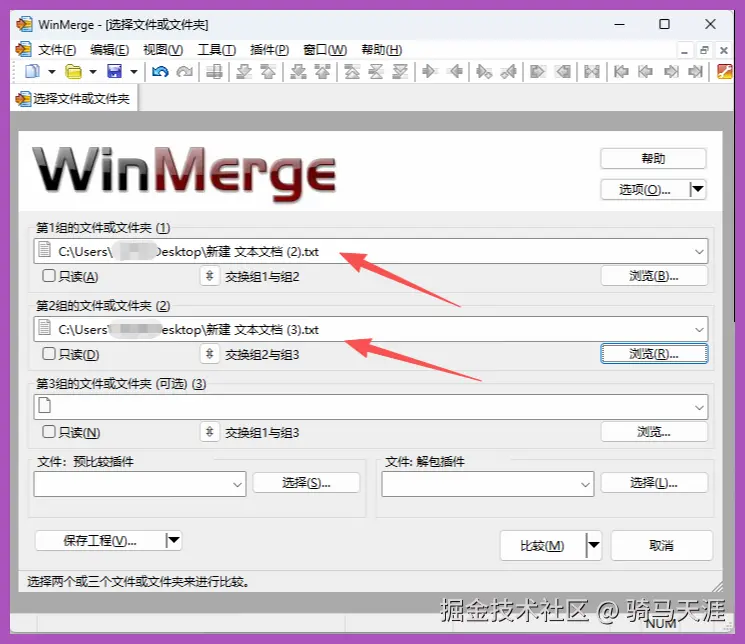Click the All Right toolbar icon
This screenshot has width=745, height=644.
tap(537, 72)
